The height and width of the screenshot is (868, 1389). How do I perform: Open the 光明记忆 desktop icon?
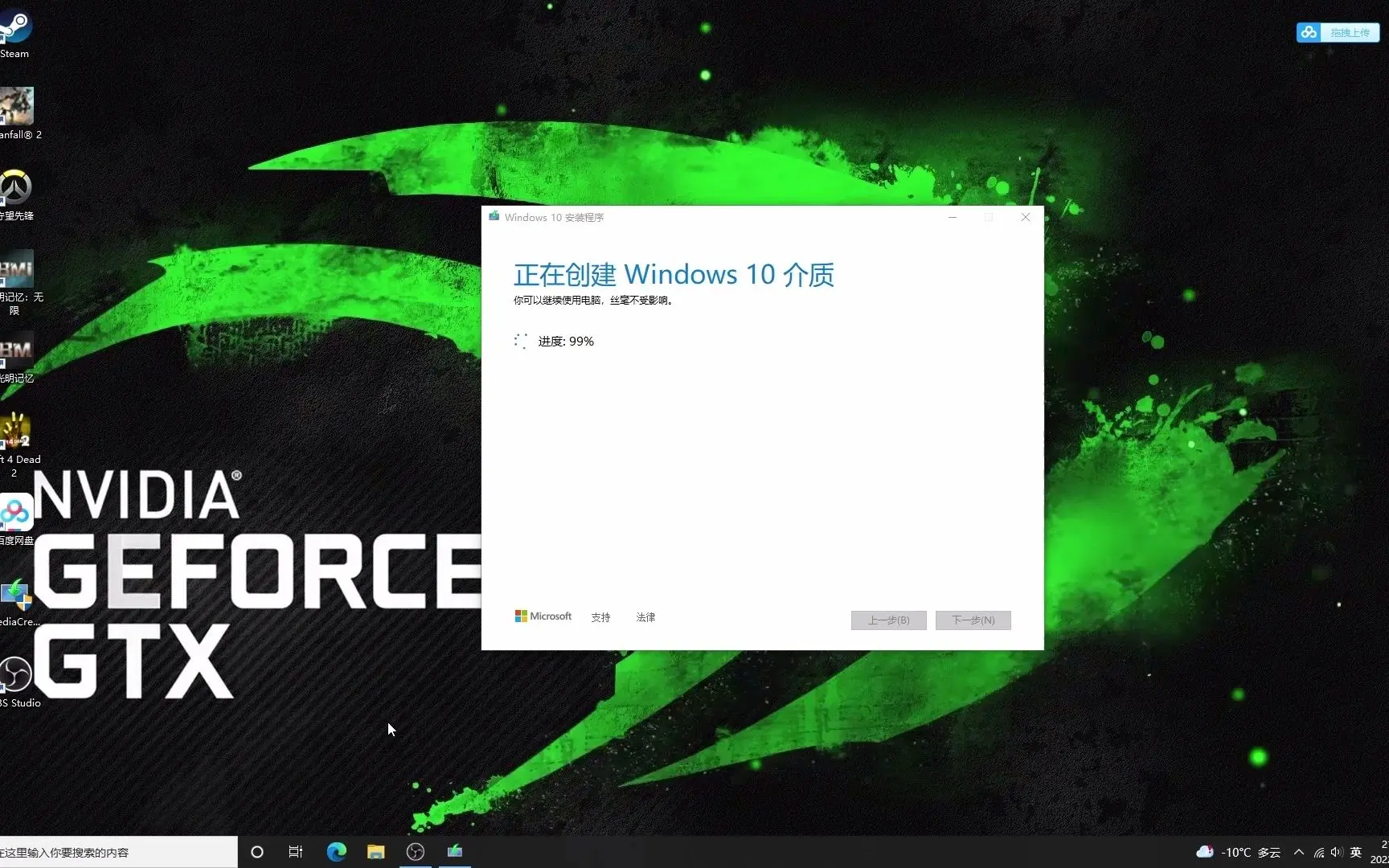(16, 358)
